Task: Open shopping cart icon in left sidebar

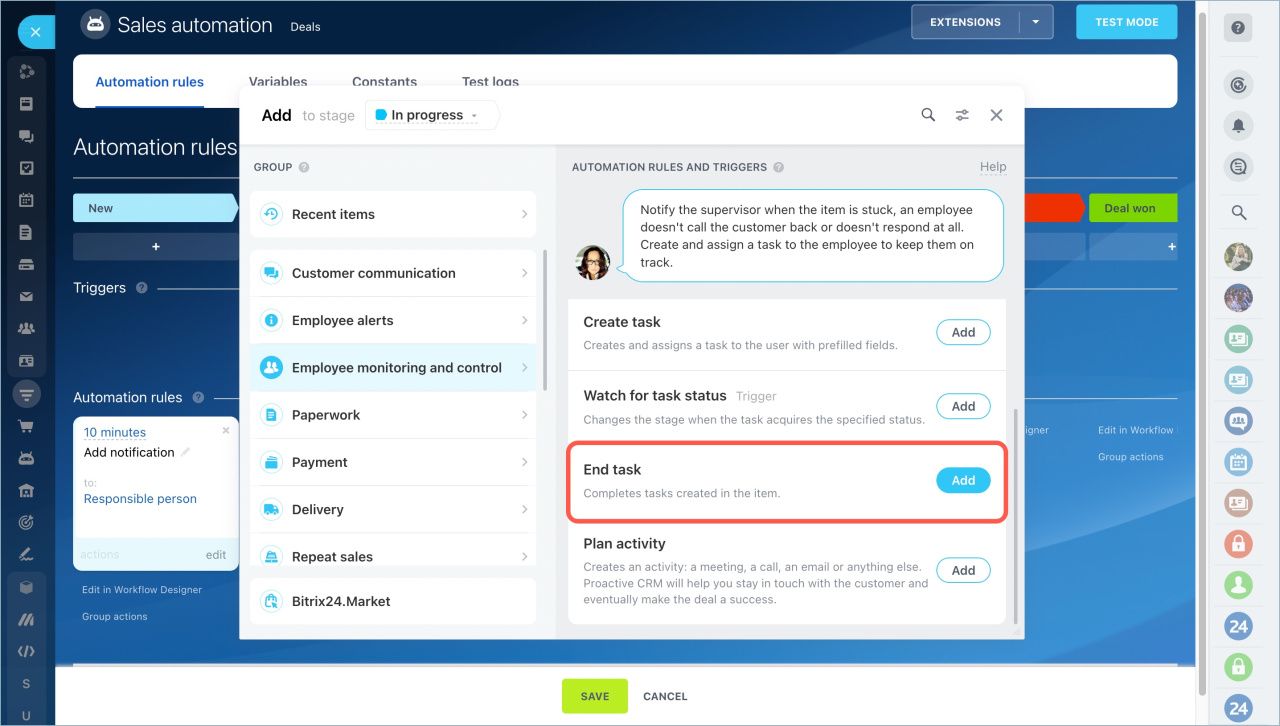Action: (x=27, y=426)
